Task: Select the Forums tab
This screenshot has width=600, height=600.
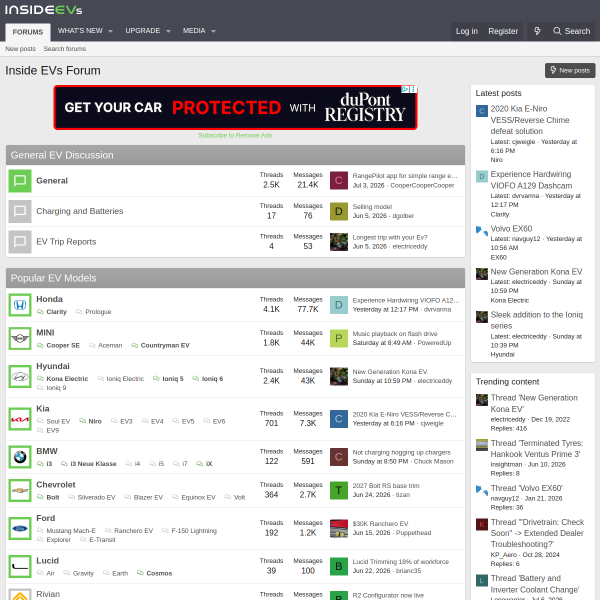Action: point(28,32)
